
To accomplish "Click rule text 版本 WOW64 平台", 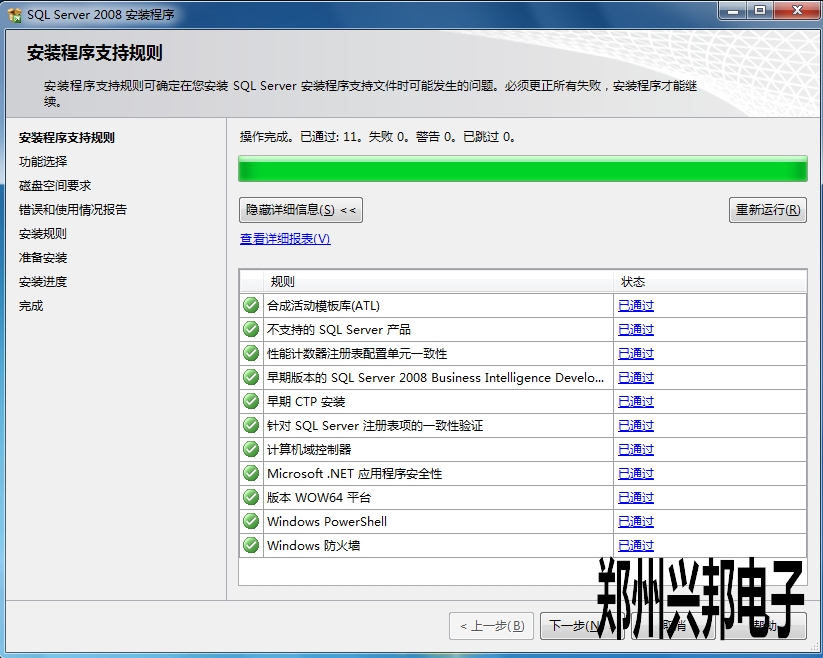I will pyautogui.click(x=319, y=497).
